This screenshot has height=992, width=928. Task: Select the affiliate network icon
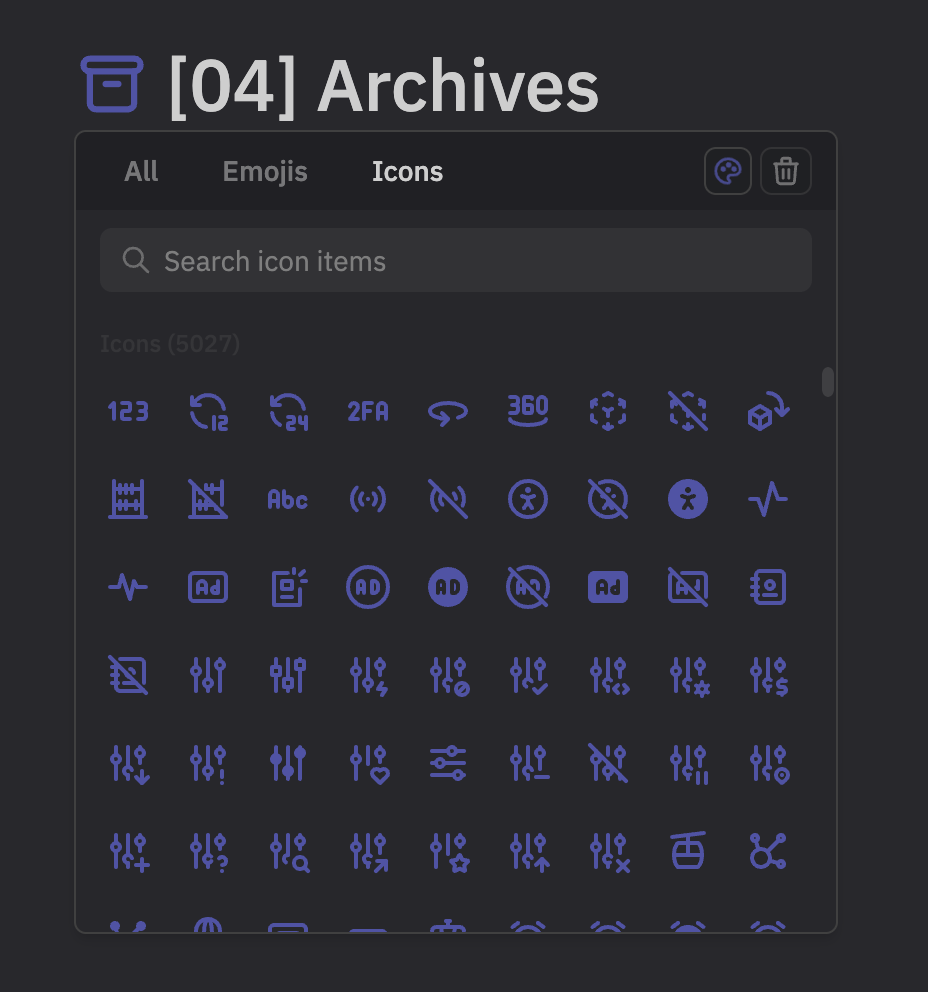click(768, 851)
